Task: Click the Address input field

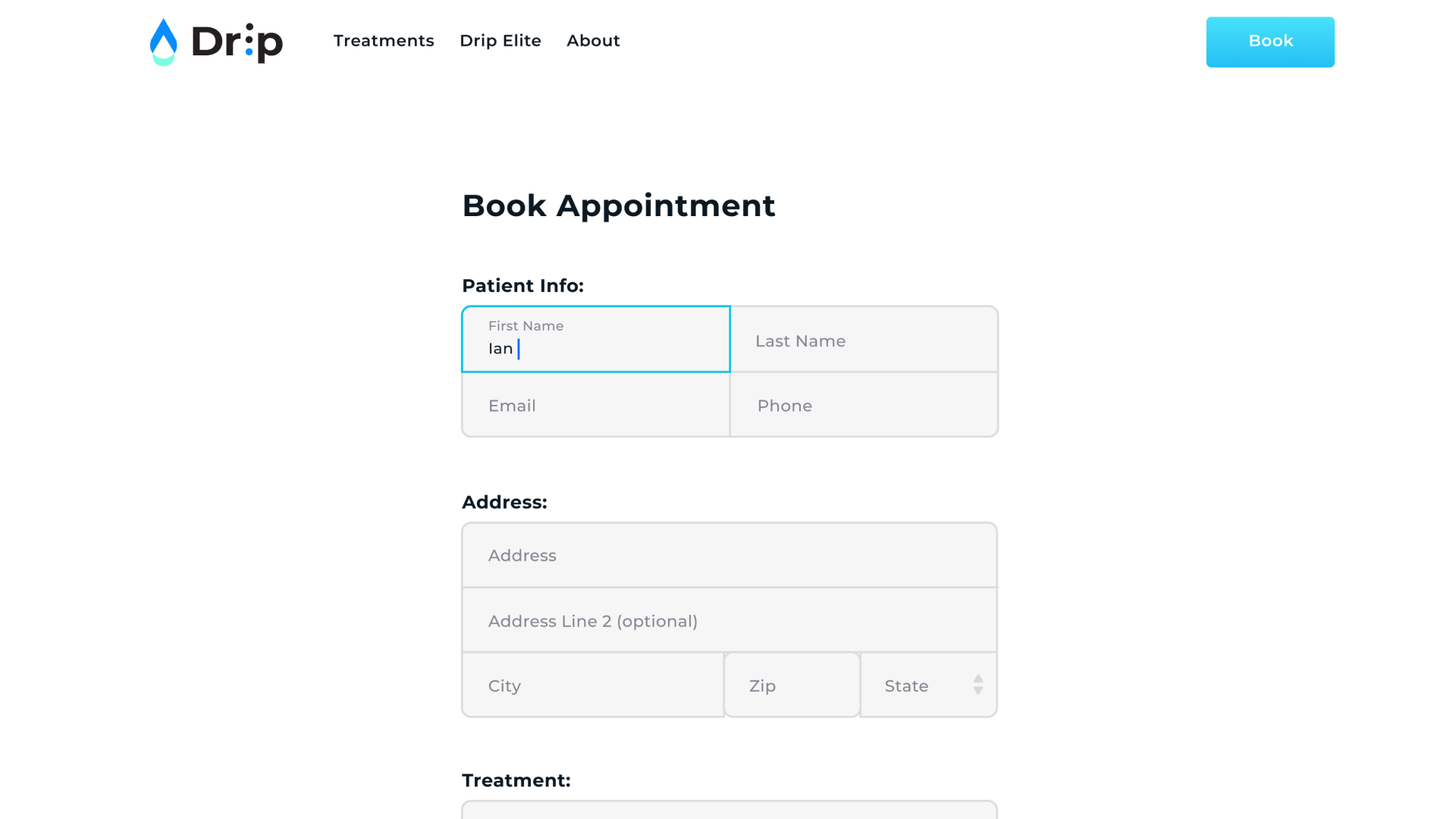Action: [730, 555]
